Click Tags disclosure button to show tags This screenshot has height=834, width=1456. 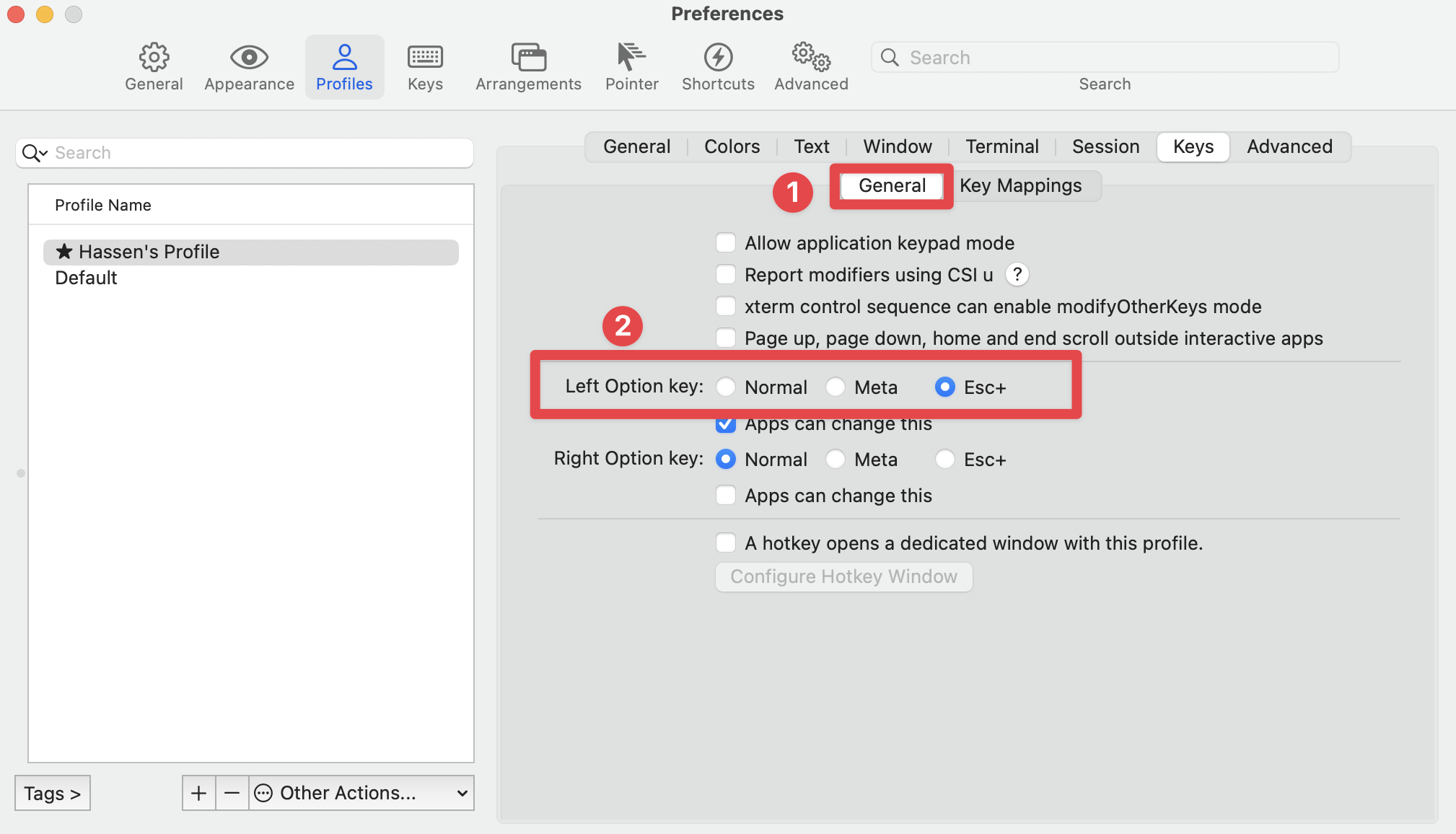(52, 793)
